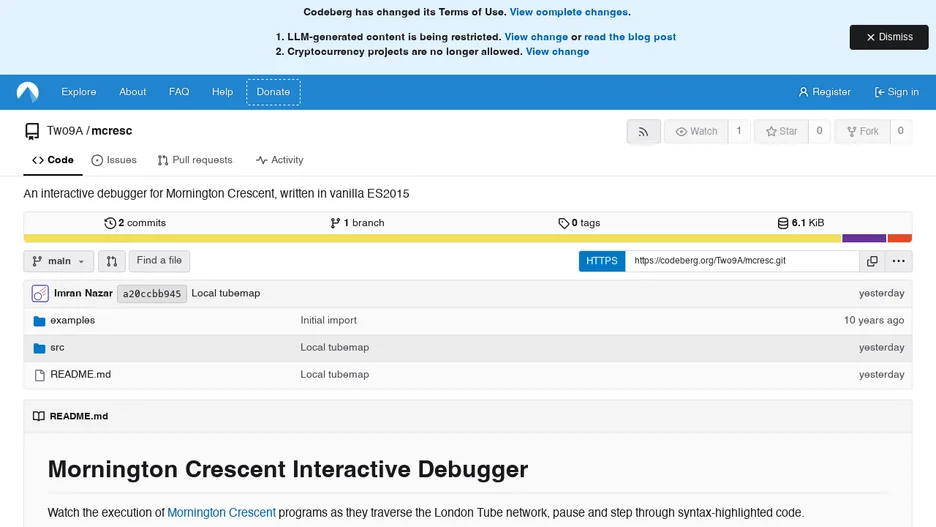Open the Issues tab
Screen dimensions: 936x527
pyautogui.click(x=114, y=160)
